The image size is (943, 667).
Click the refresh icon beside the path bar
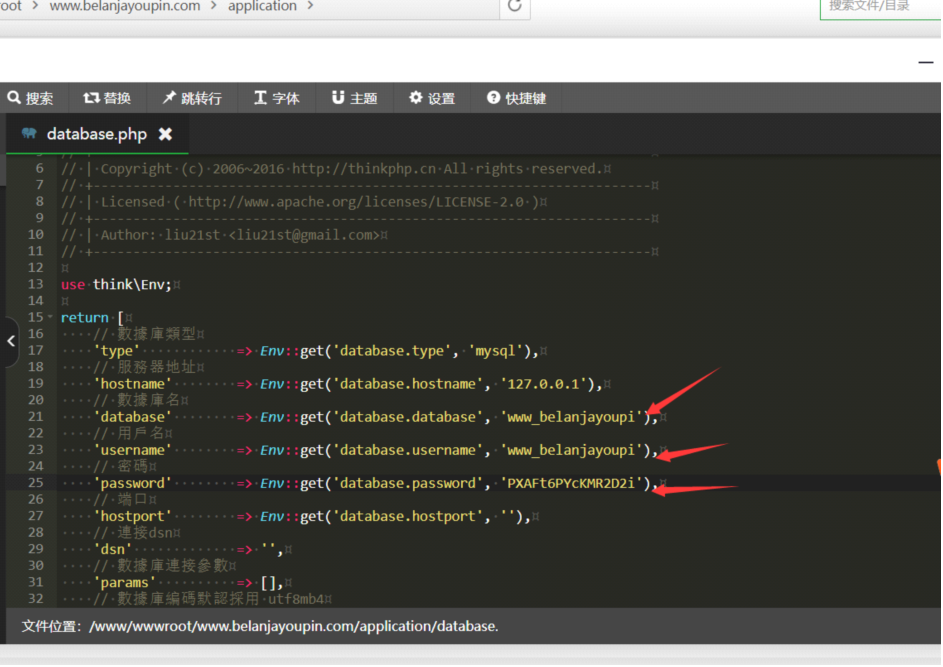tap(515, 5)
